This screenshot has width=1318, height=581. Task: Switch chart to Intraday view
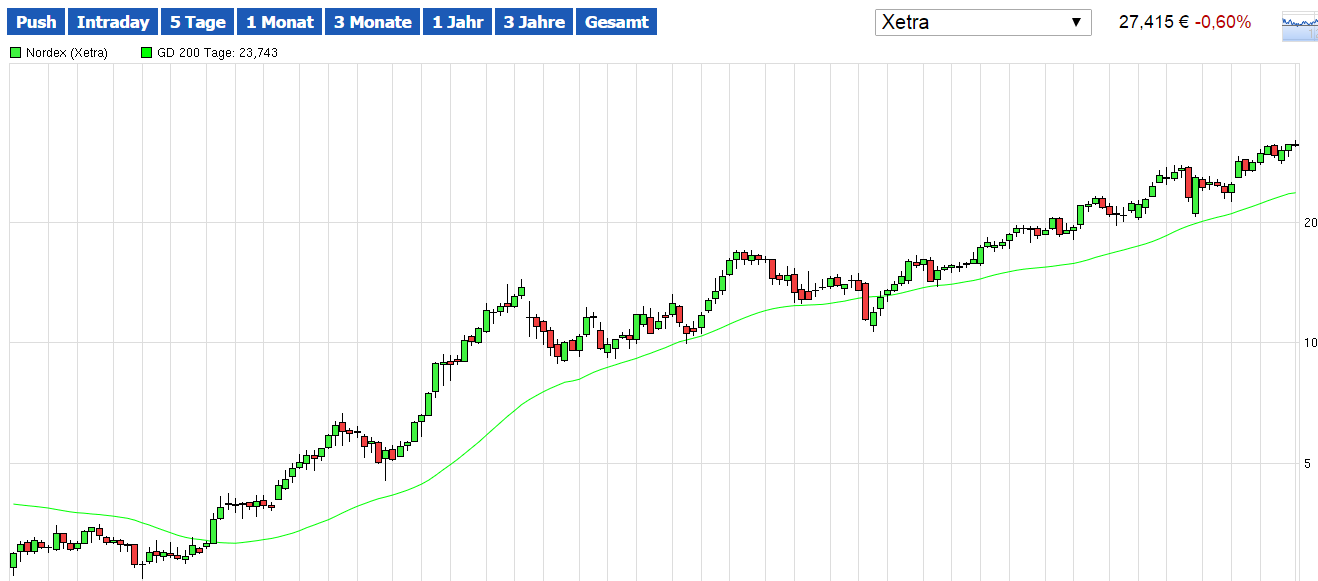[113, 22]
